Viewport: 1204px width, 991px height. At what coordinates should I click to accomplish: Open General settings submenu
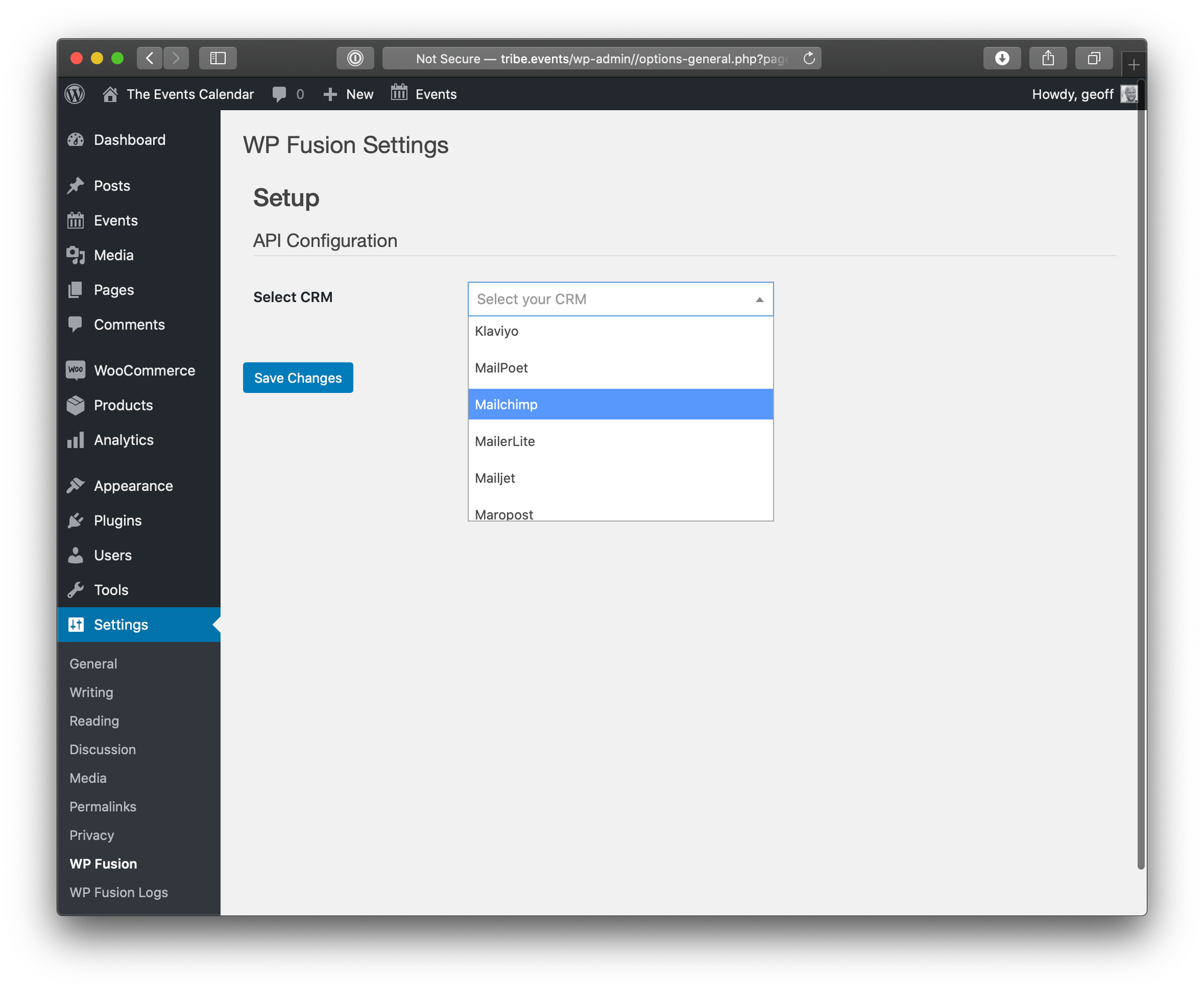coord(93,664)
